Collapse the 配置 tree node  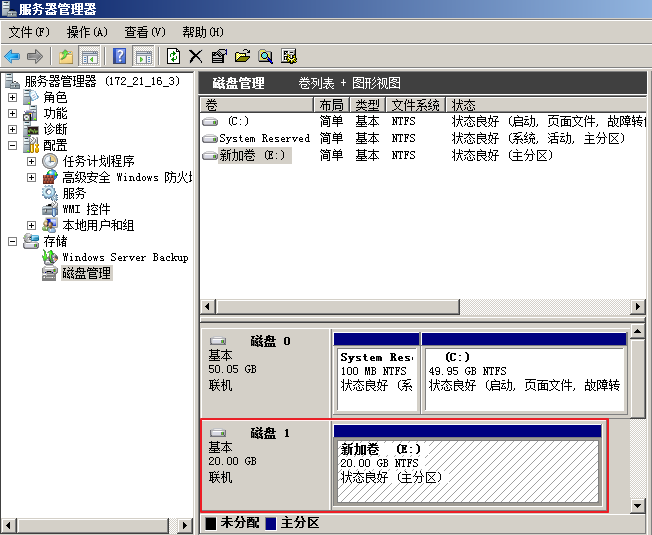[12, 145]
